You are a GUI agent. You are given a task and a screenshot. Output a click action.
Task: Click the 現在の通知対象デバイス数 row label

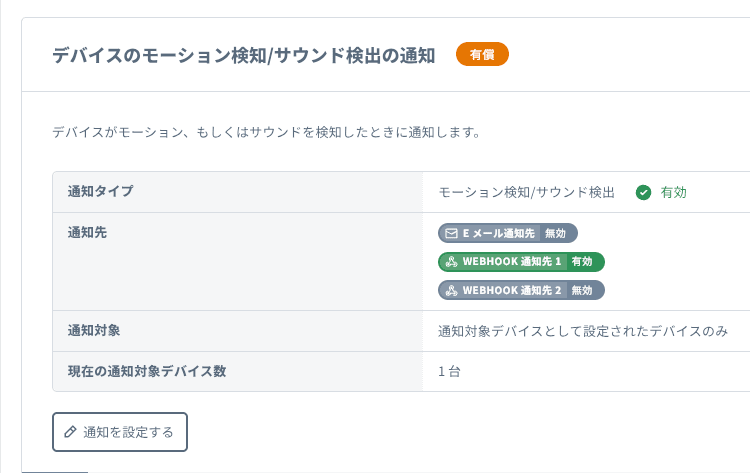[147, 371]
